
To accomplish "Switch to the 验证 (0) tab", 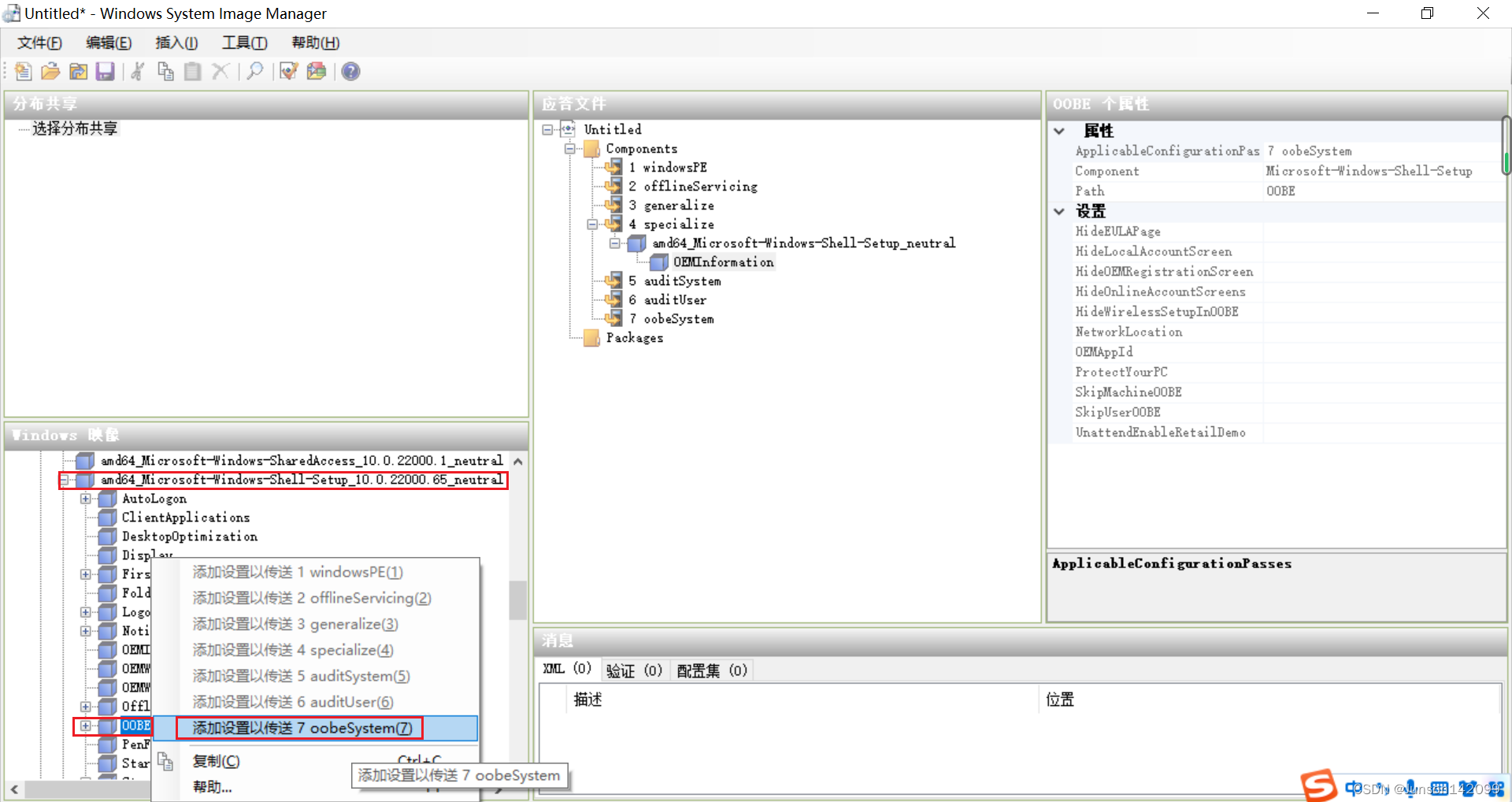I will (634, 670).
